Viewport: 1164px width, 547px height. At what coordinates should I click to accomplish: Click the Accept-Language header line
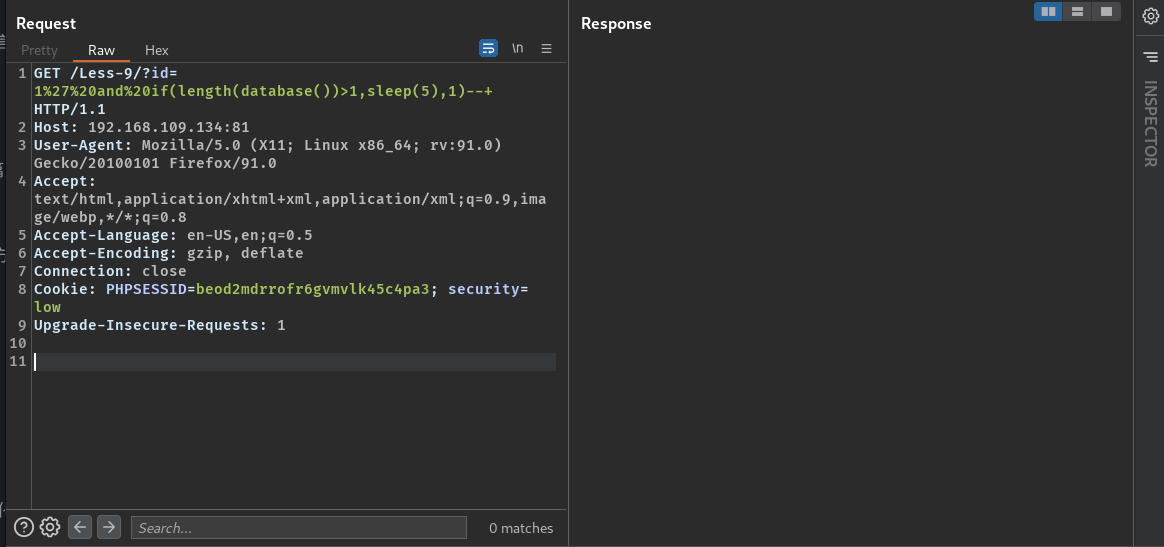pos(173,235)
